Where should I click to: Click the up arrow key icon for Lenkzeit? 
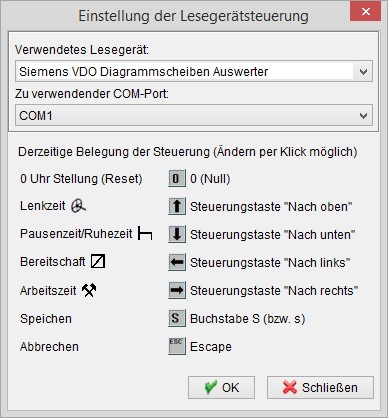click(177, 207)
